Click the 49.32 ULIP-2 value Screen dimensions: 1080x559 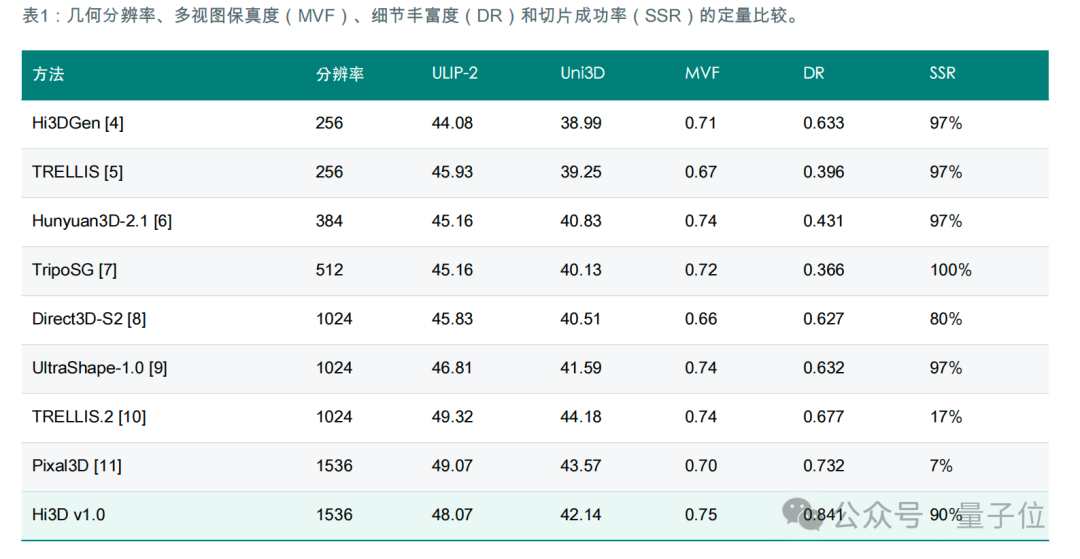tap(452, 416)
